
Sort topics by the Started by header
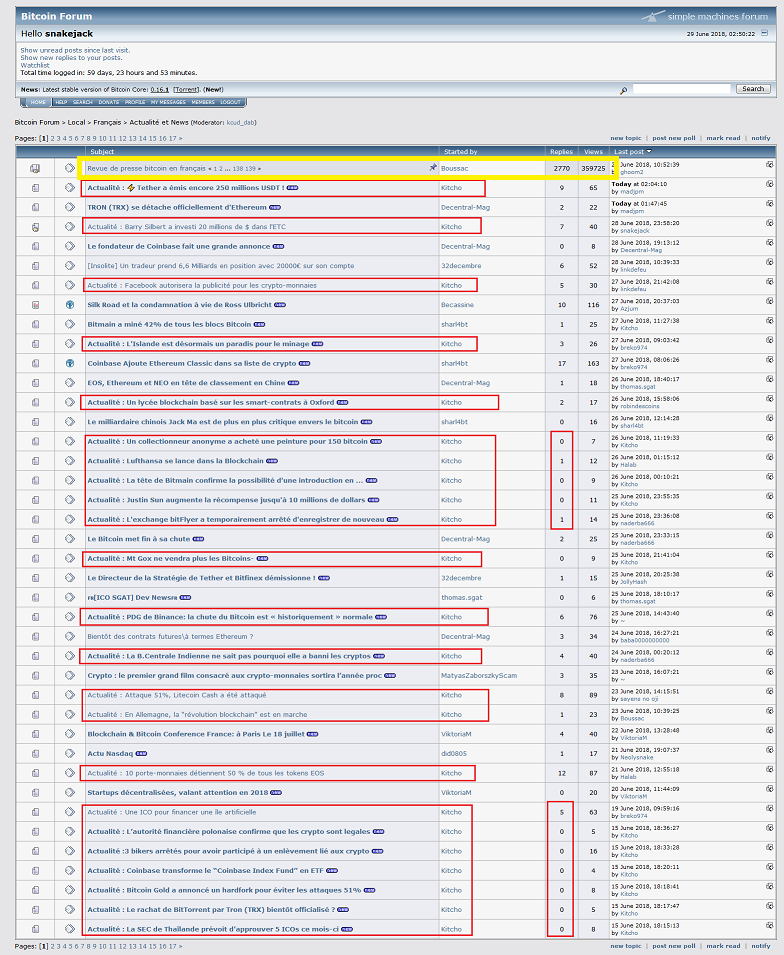tap(461, 152)
